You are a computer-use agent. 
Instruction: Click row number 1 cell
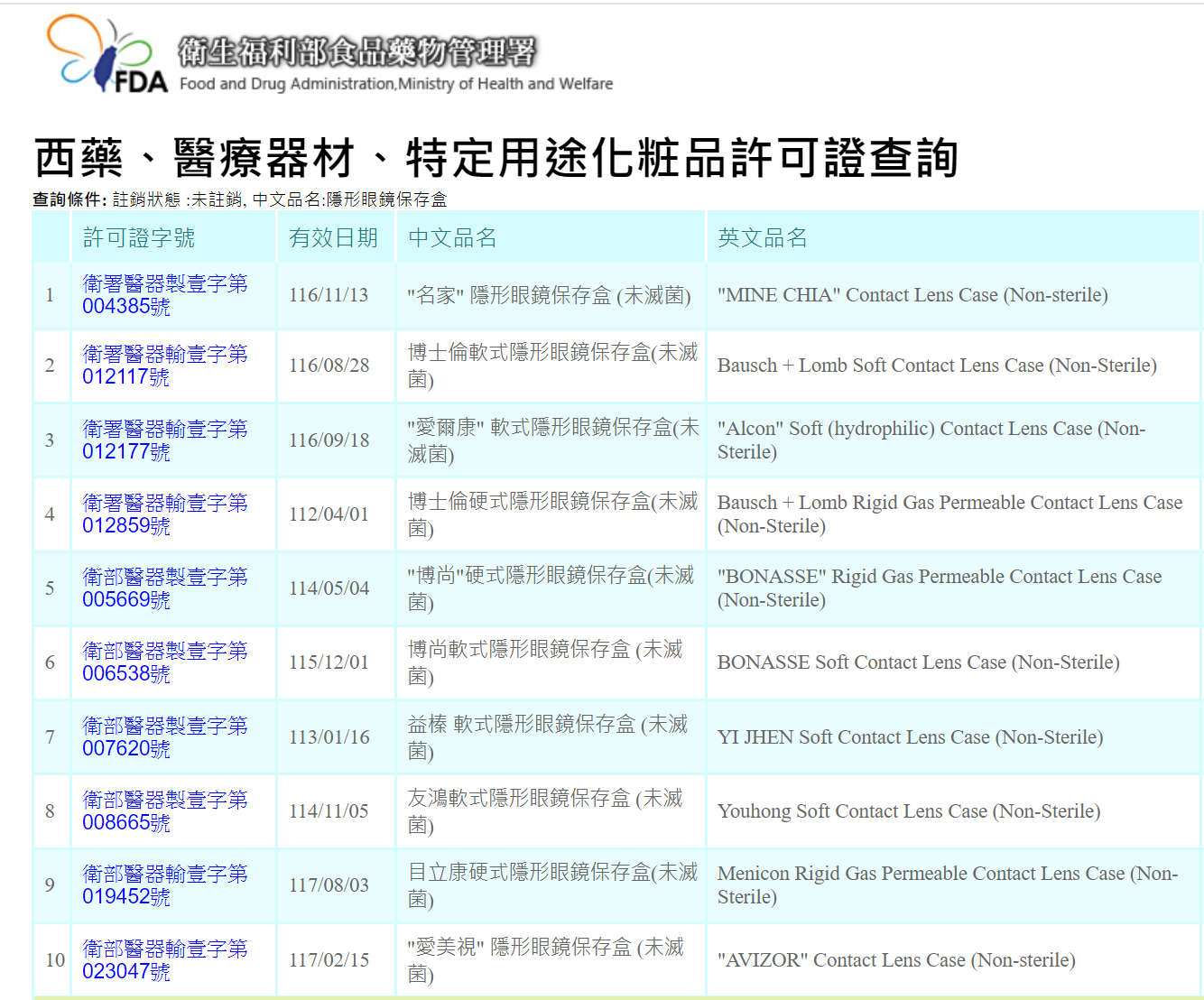(51, 295)
